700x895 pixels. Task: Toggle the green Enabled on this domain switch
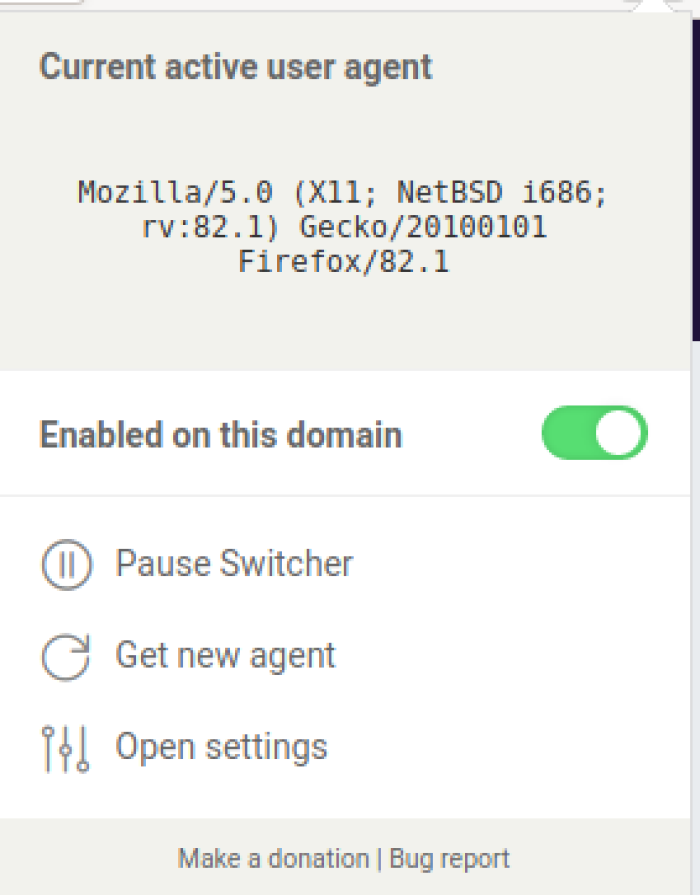[595, 433]
